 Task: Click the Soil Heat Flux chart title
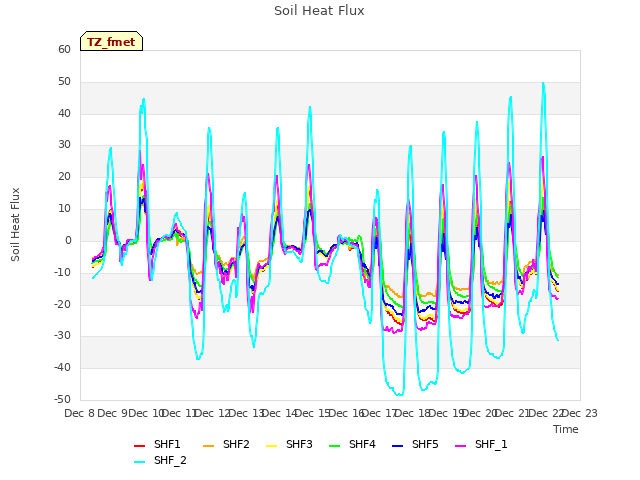pos(319,11)
